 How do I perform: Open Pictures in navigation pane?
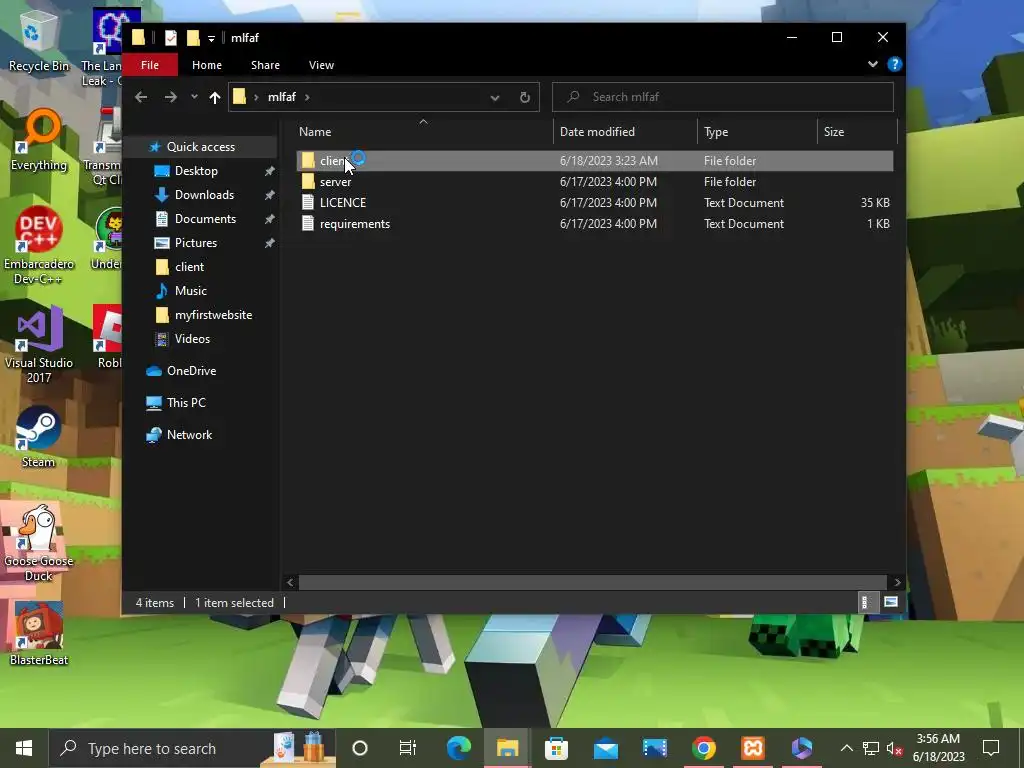[x=195, y=243]
